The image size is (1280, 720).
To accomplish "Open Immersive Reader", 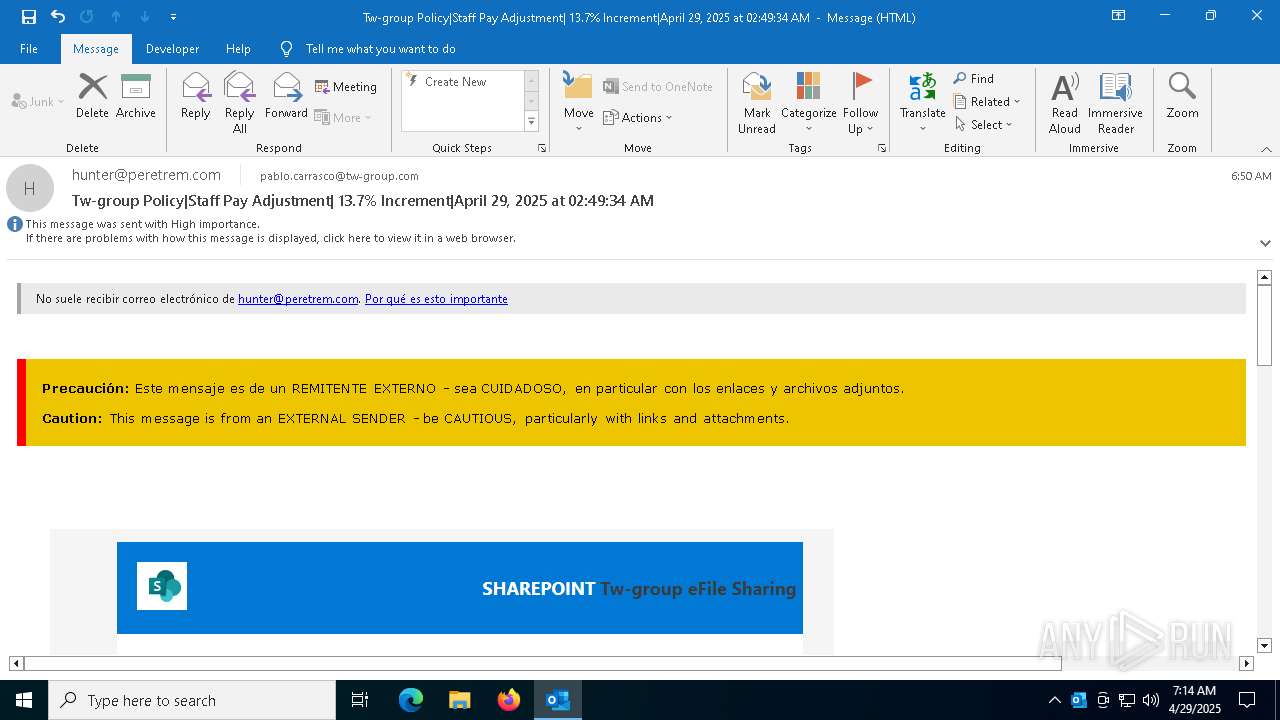I will [1116, 103].
